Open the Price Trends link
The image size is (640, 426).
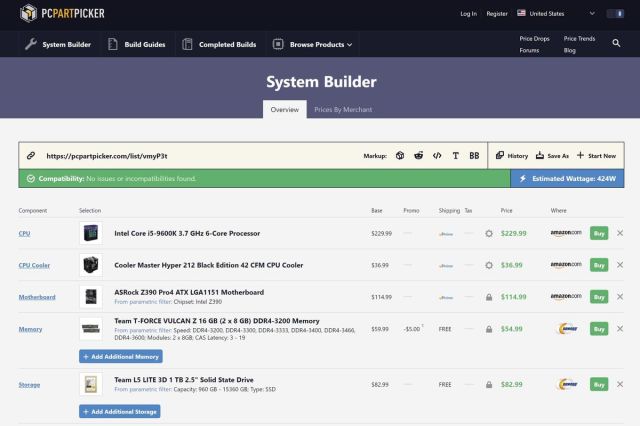[579, 38]
